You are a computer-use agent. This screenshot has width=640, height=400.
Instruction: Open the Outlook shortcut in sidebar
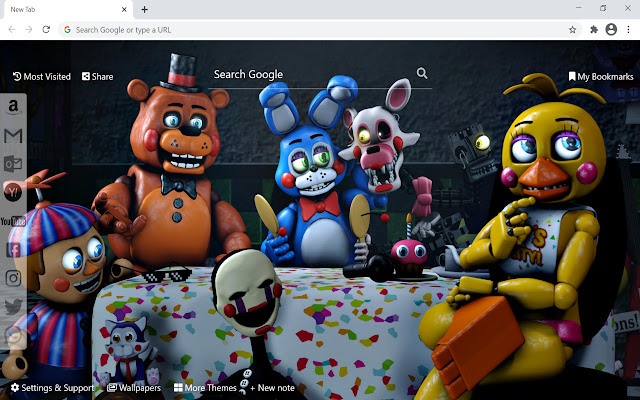click(x=13, y=164)
